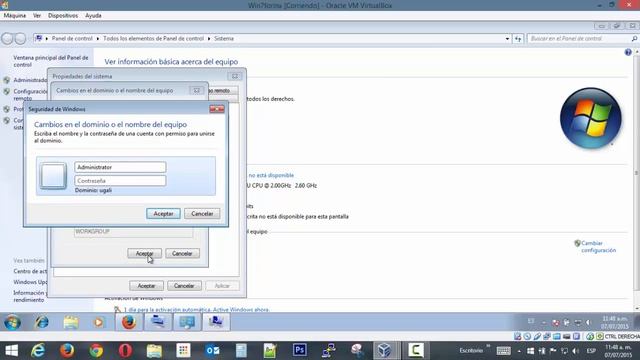Image resolution: width=640 pixels, height=360 pixels.
Task: Expand the Escritorio toolbar chevron
Action: point(488,347)
